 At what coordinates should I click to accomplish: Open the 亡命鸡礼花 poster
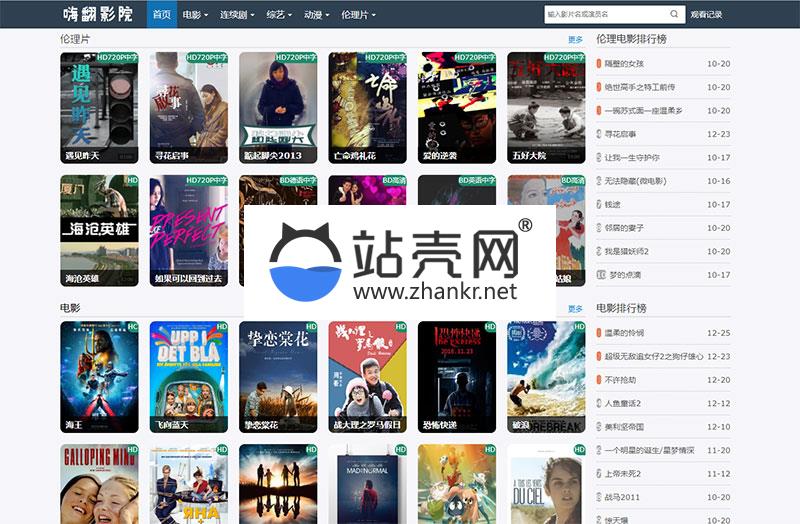367,108
